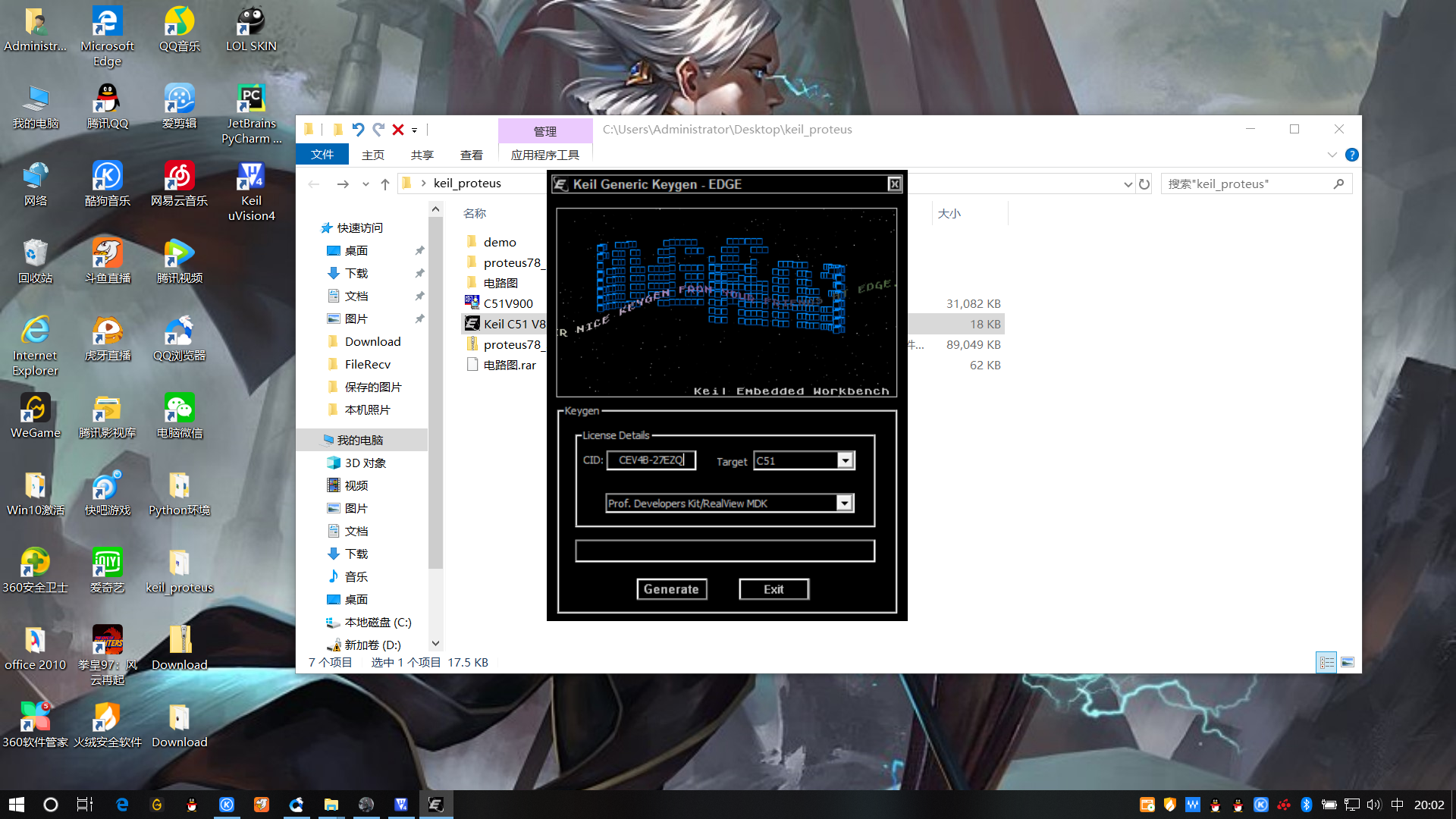Open the 文件 menu tab

[x=322, y=155]
